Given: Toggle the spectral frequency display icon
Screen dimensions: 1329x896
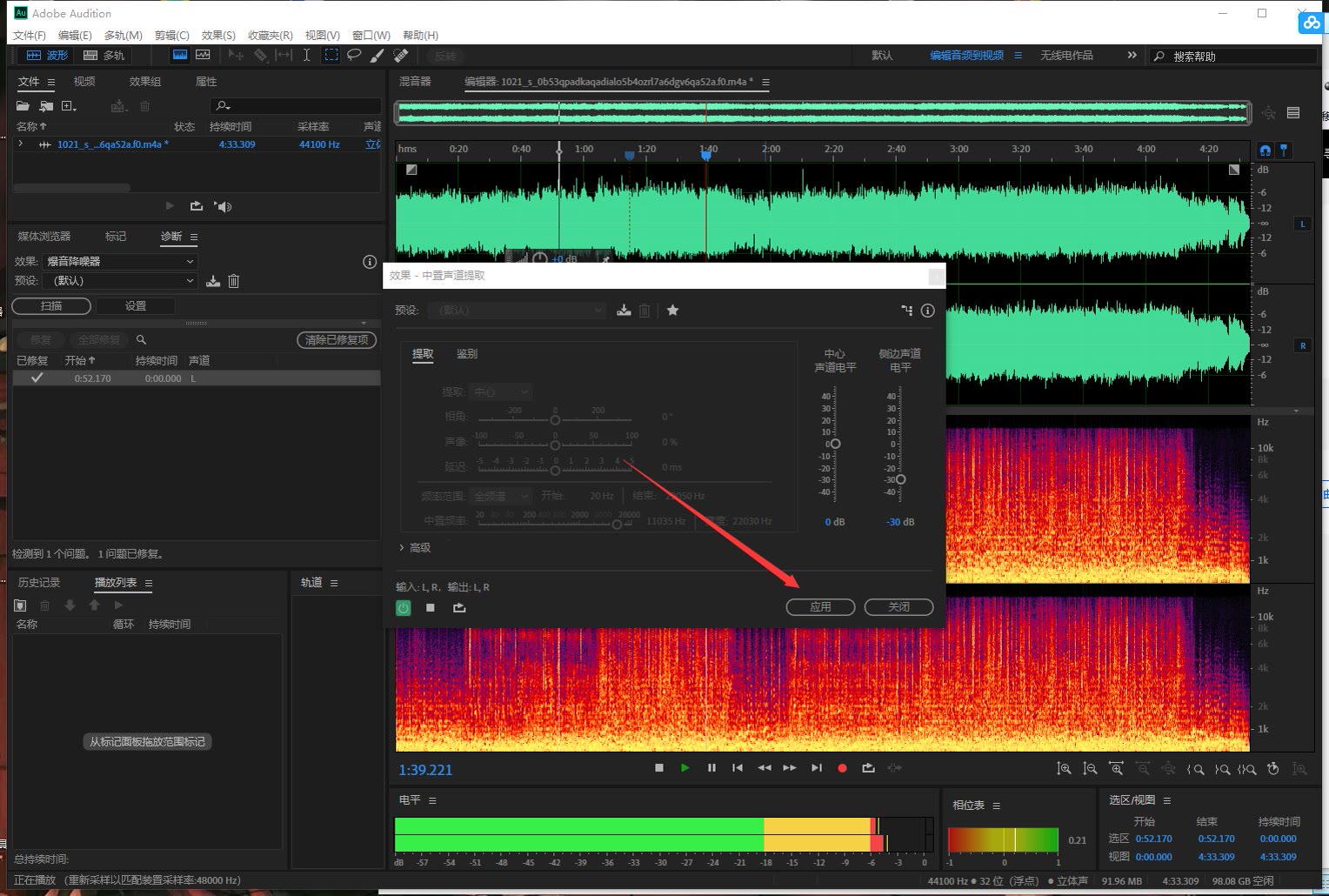Looking at the screenshot, I should point(180,55).
